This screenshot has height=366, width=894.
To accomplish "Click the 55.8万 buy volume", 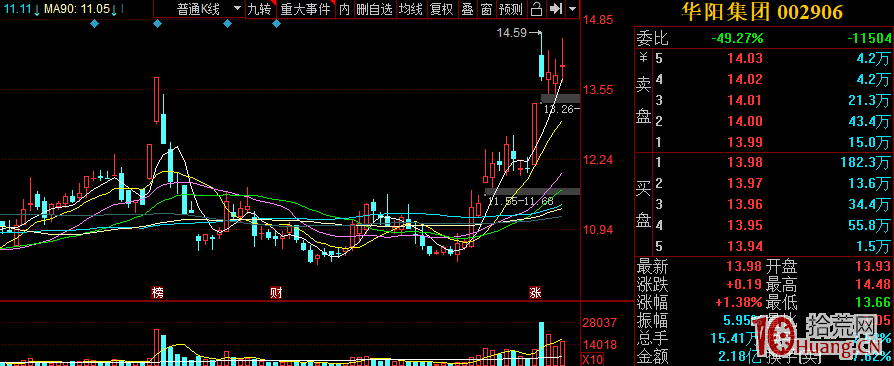I will tap(869, 225).
